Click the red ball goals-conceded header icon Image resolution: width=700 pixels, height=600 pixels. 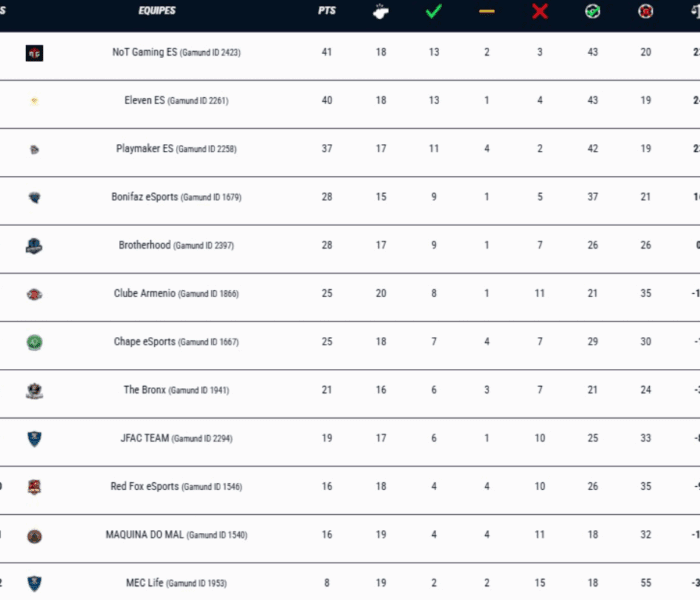645,11
